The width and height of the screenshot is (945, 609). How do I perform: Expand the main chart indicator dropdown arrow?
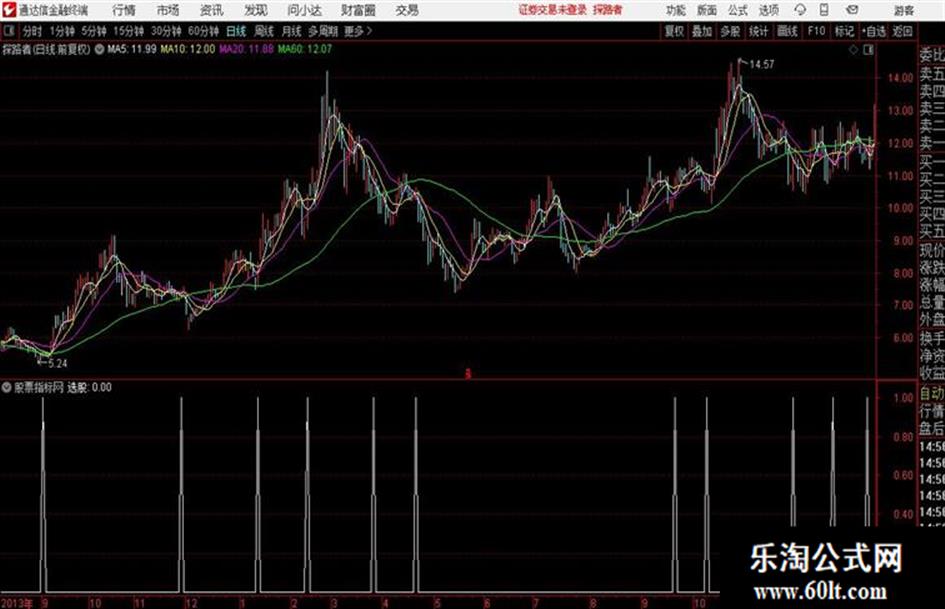click(x=99, y=49)
